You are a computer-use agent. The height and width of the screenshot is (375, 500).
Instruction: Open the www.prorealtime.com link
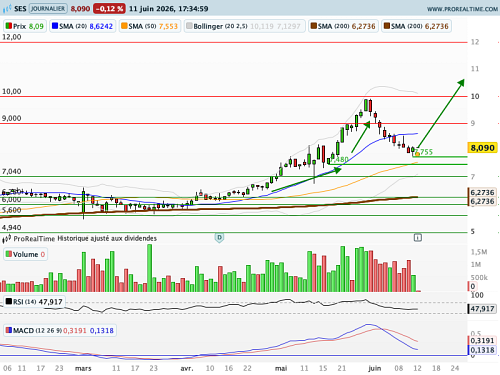[x=462, y=9]
